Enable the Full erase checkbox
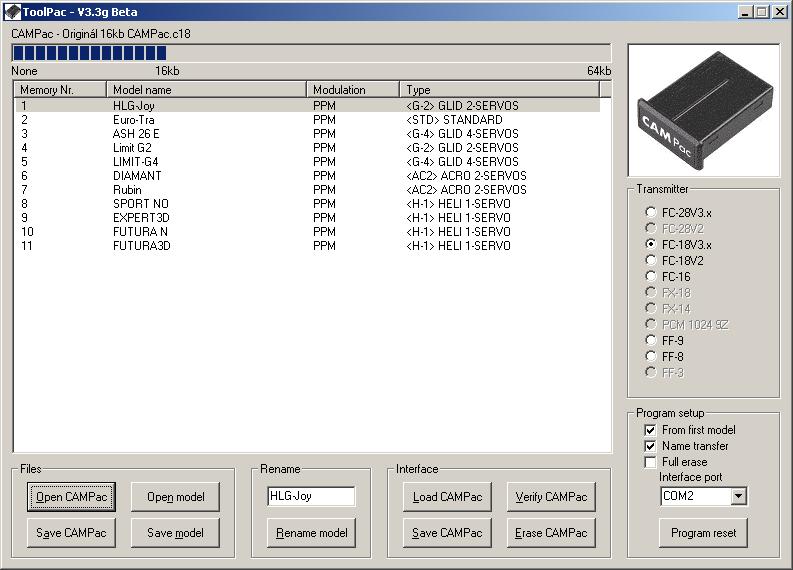The height and width of the screenshot is (570, 793). pos(650,462)
